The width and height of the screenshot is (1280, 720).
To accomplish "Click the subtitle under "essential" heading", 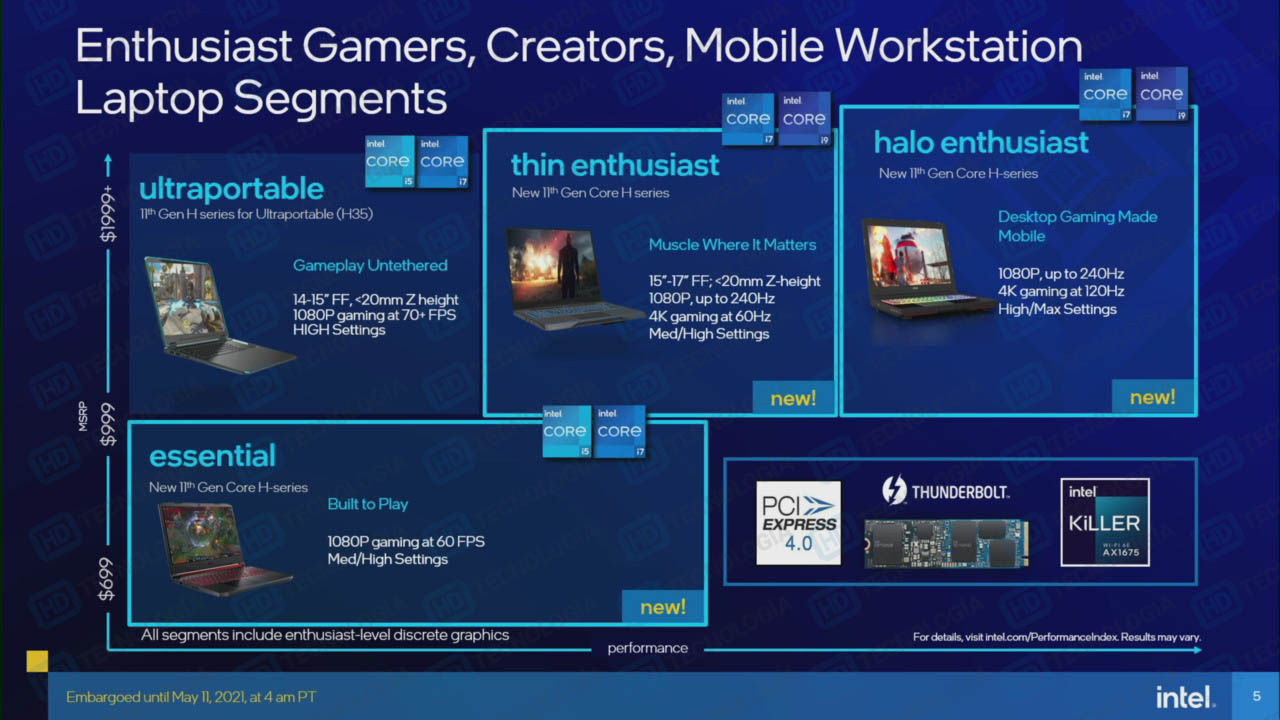I will pos(228,487).
